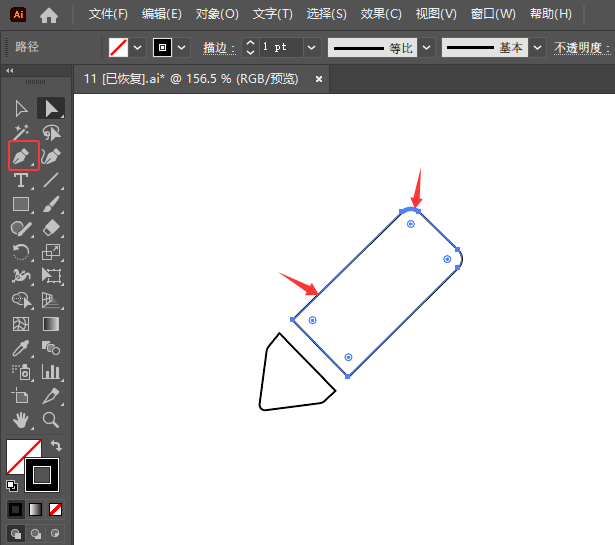Viewport: 615px width, 545px height.
Task: Adjust the stroke weight stepper arrows
Action: [250, 47]
